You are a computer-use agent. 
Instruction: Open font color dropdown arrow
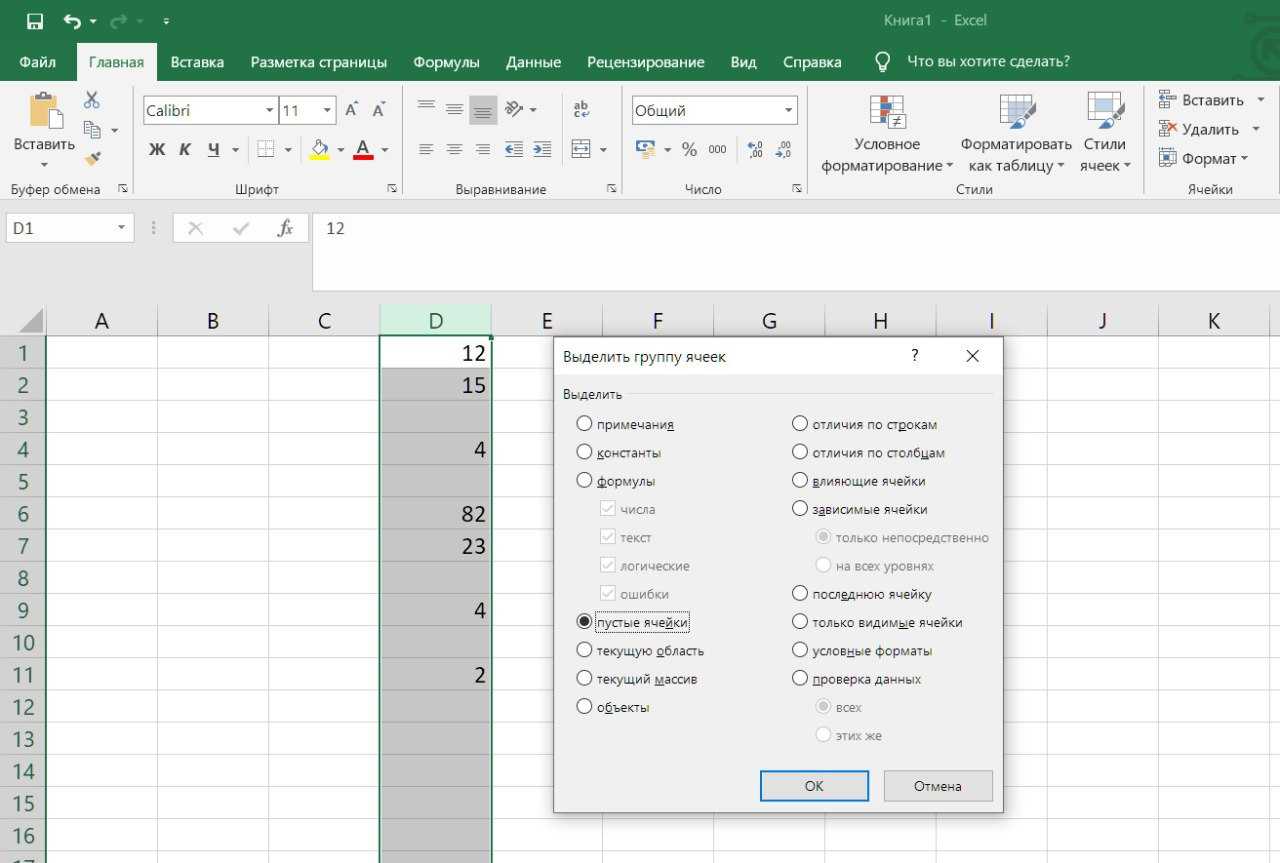coord(385,150)
